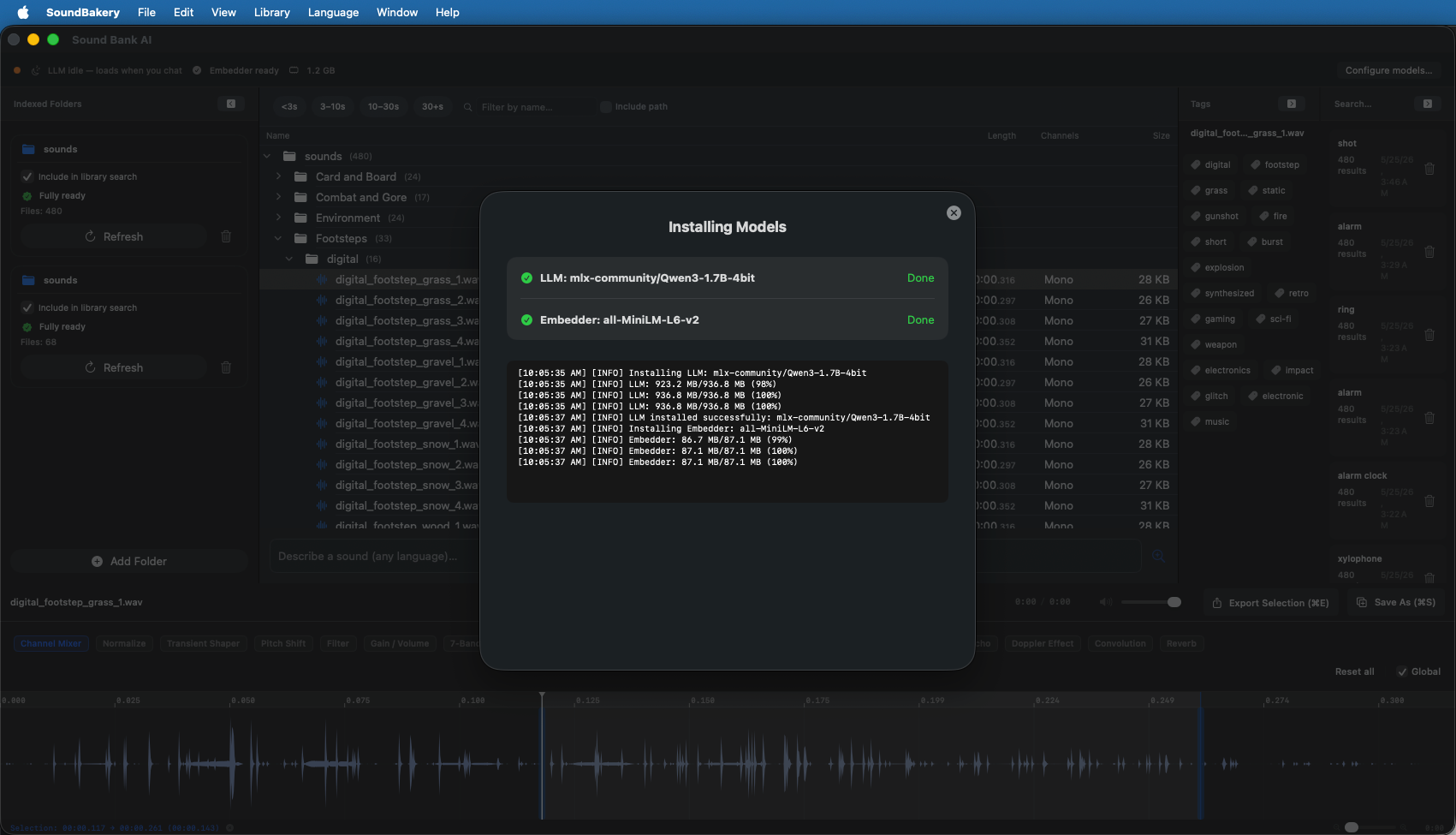Delete the 'shot' search history entry
1456x835 pixels.
pyautogui.click(x=1429, y=169)
